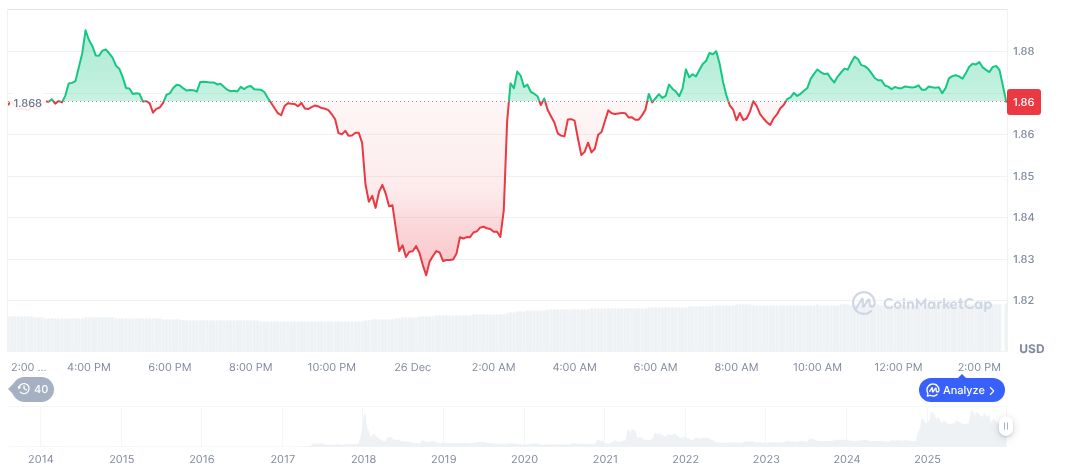
Task: Click the 1.82 price axis label
Action: coord(1023,300)
